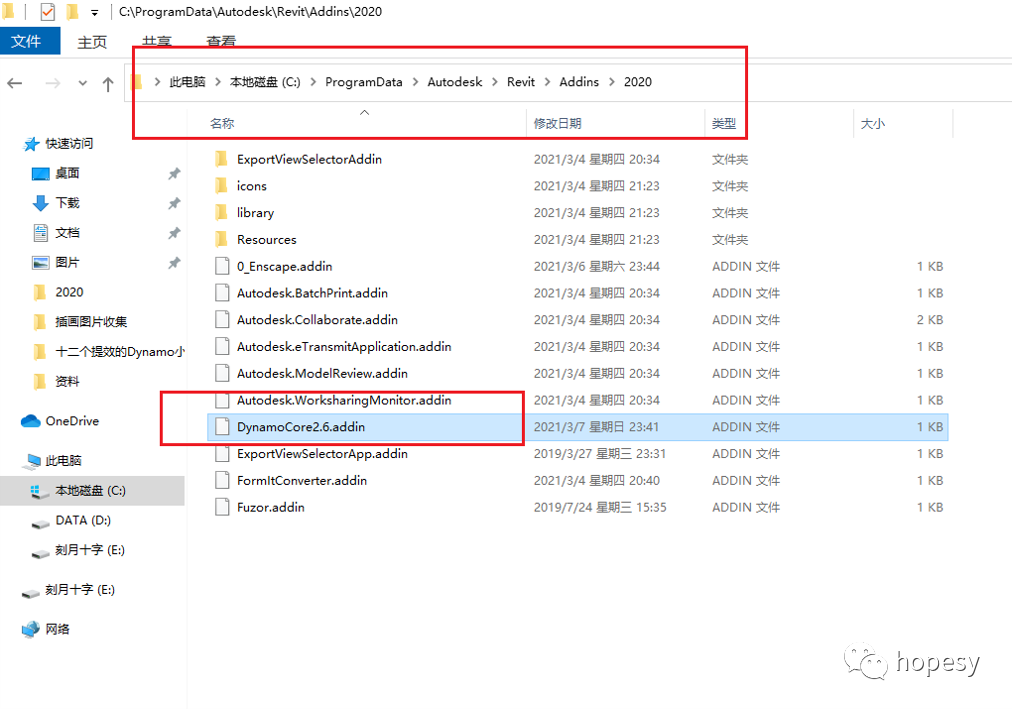Sort by the 名称 column header
1012x709 pixels.
222,123
